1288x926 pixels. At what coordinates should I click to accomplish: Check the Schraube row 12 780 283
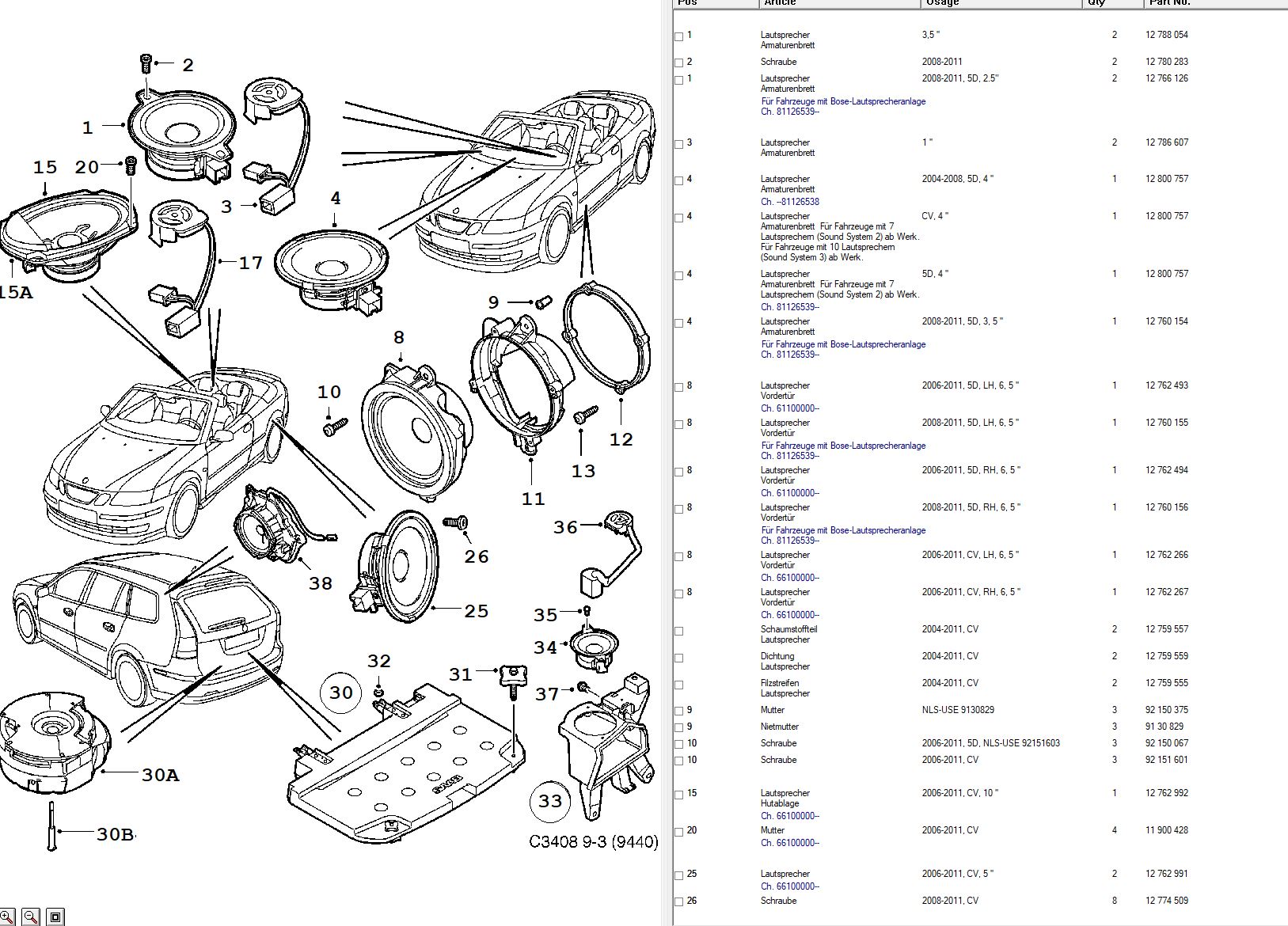[678, 63]
